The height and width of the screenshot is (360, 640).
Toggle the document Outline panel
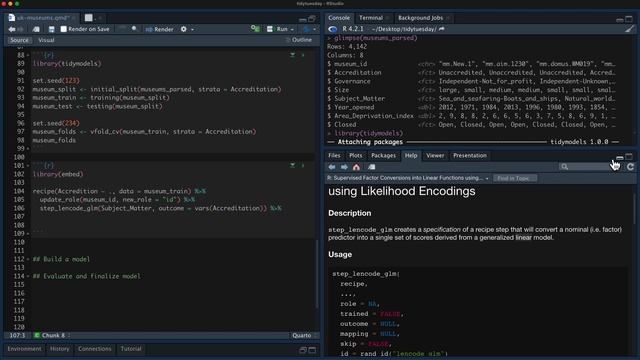pyautogui.click(x=298, y=40)
